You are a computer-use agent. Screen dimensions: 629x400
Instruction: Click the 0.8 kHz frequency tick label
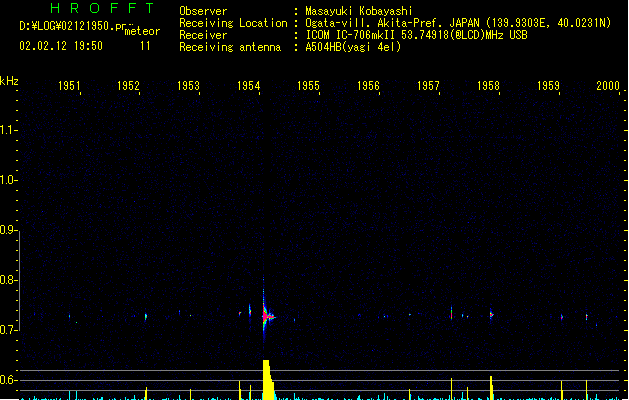[8, 280]
